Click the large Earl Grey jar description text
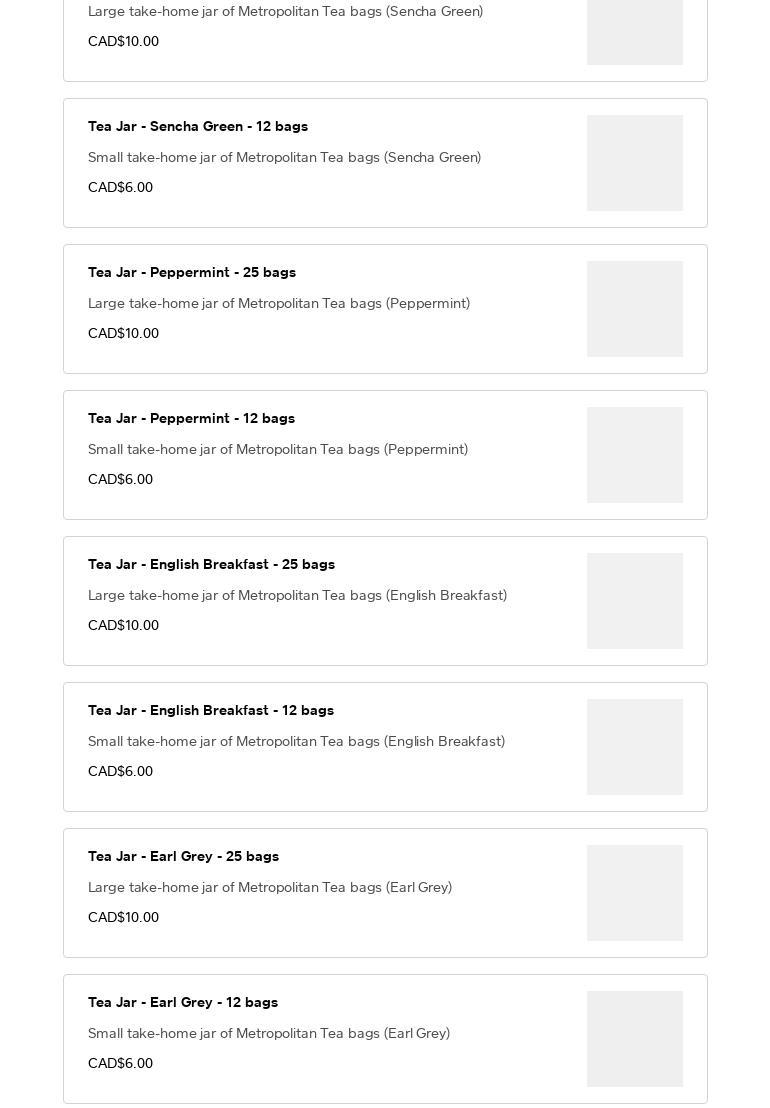Screen dimensions: 770x1108 point(270,888)
